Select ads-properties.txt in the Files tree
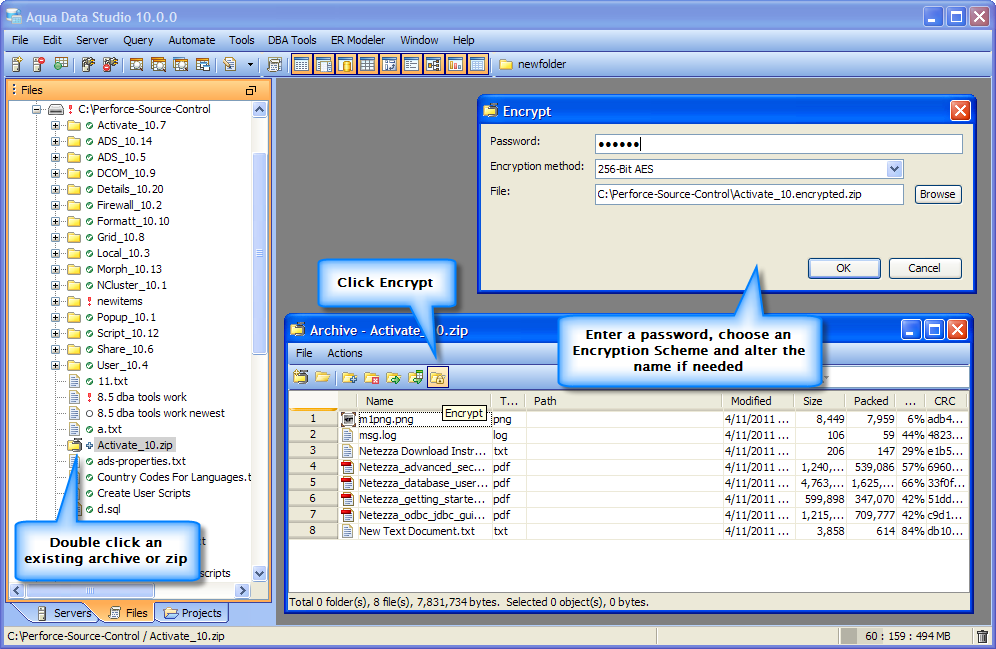This screenshot has height=649, width=996. coord(141,461)
